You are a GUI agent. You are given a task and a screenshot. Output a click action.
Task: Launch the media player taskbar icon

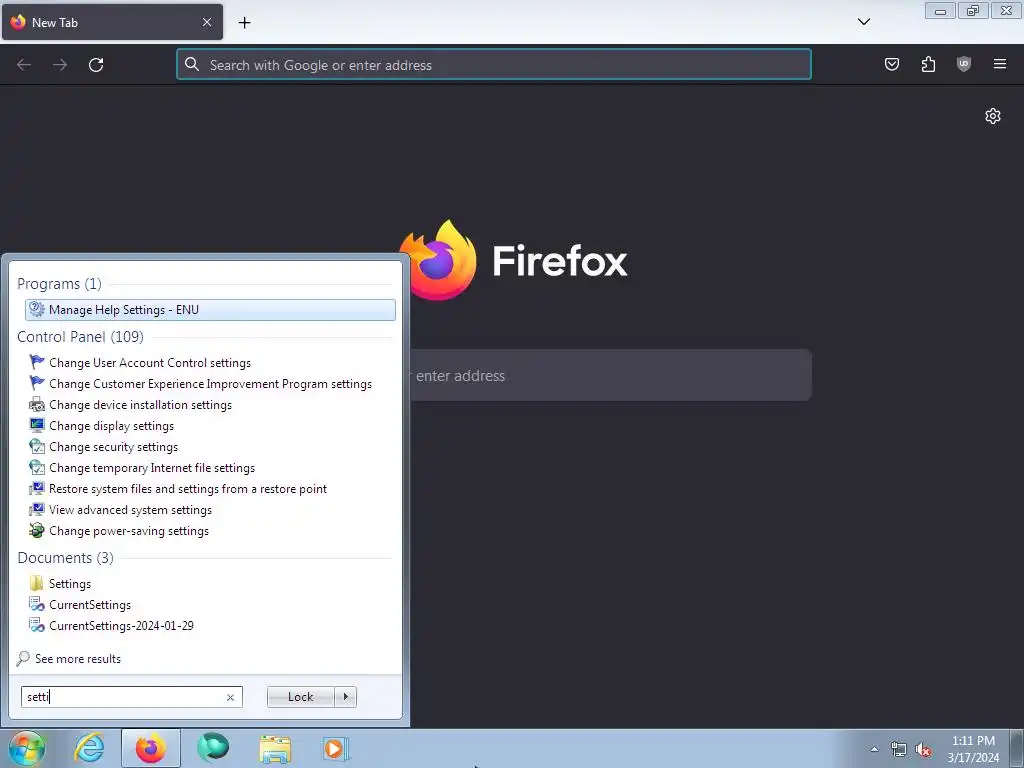(x=336, y=748)
